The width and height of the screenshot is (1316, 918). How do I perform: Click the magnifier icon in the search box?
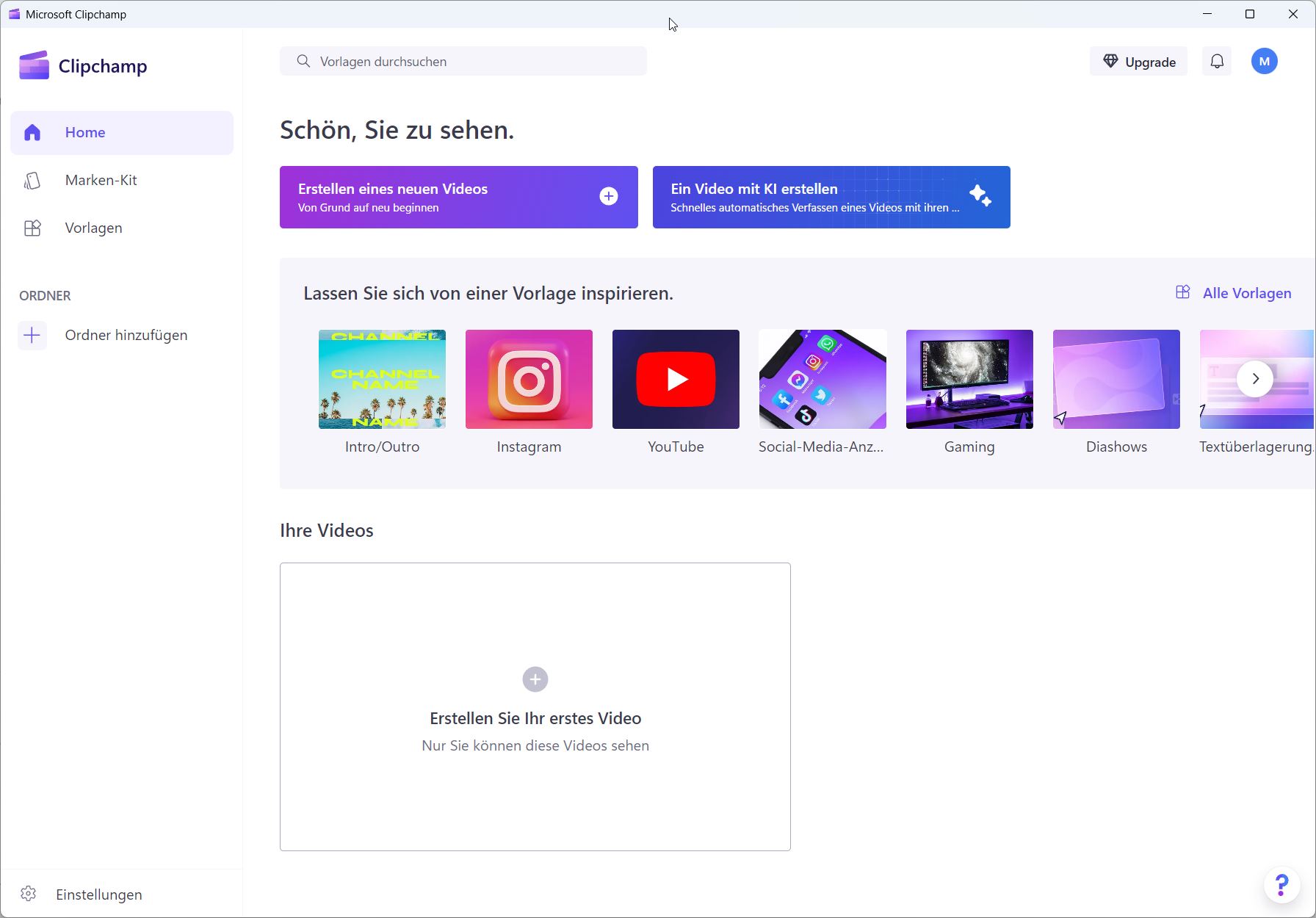click(303, 62)
